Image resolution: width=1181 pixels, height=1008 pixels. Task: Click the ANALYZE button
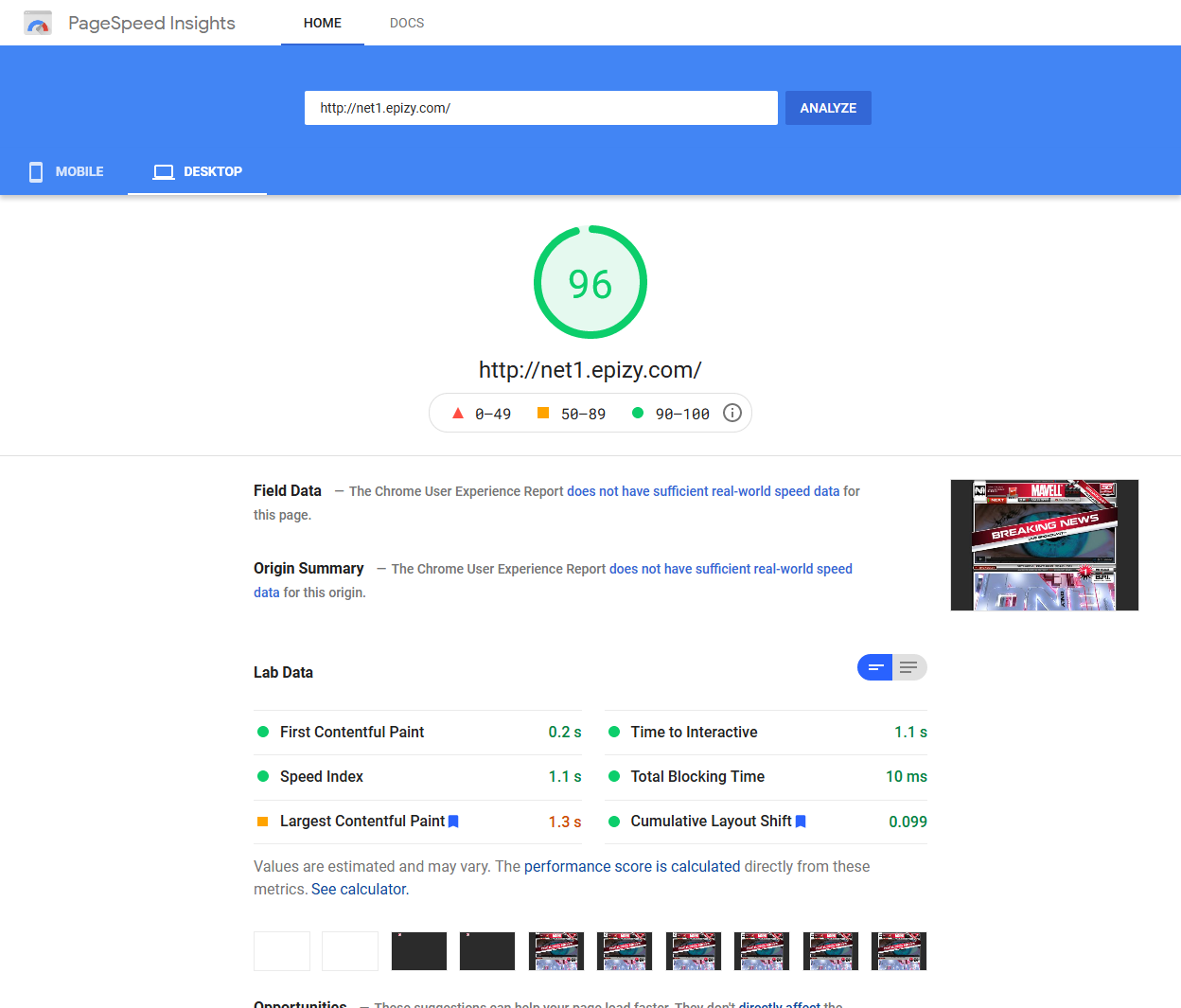[828, 108]
